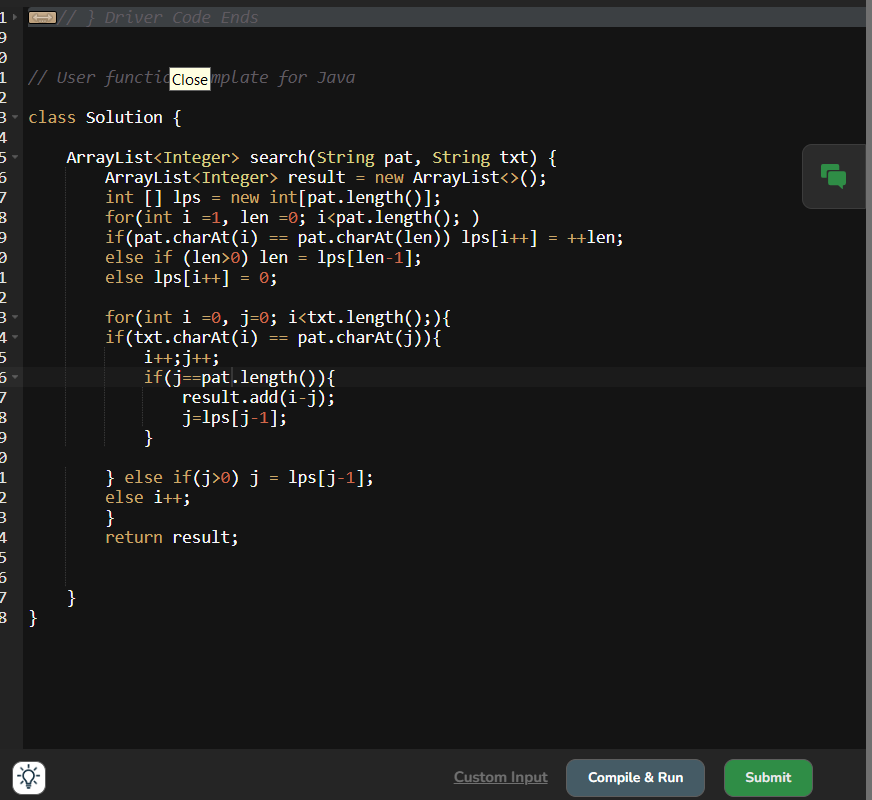Click the 'j=lps[j-1];' statement
Screen dimensions: 872x800
(x=235, y=417)
